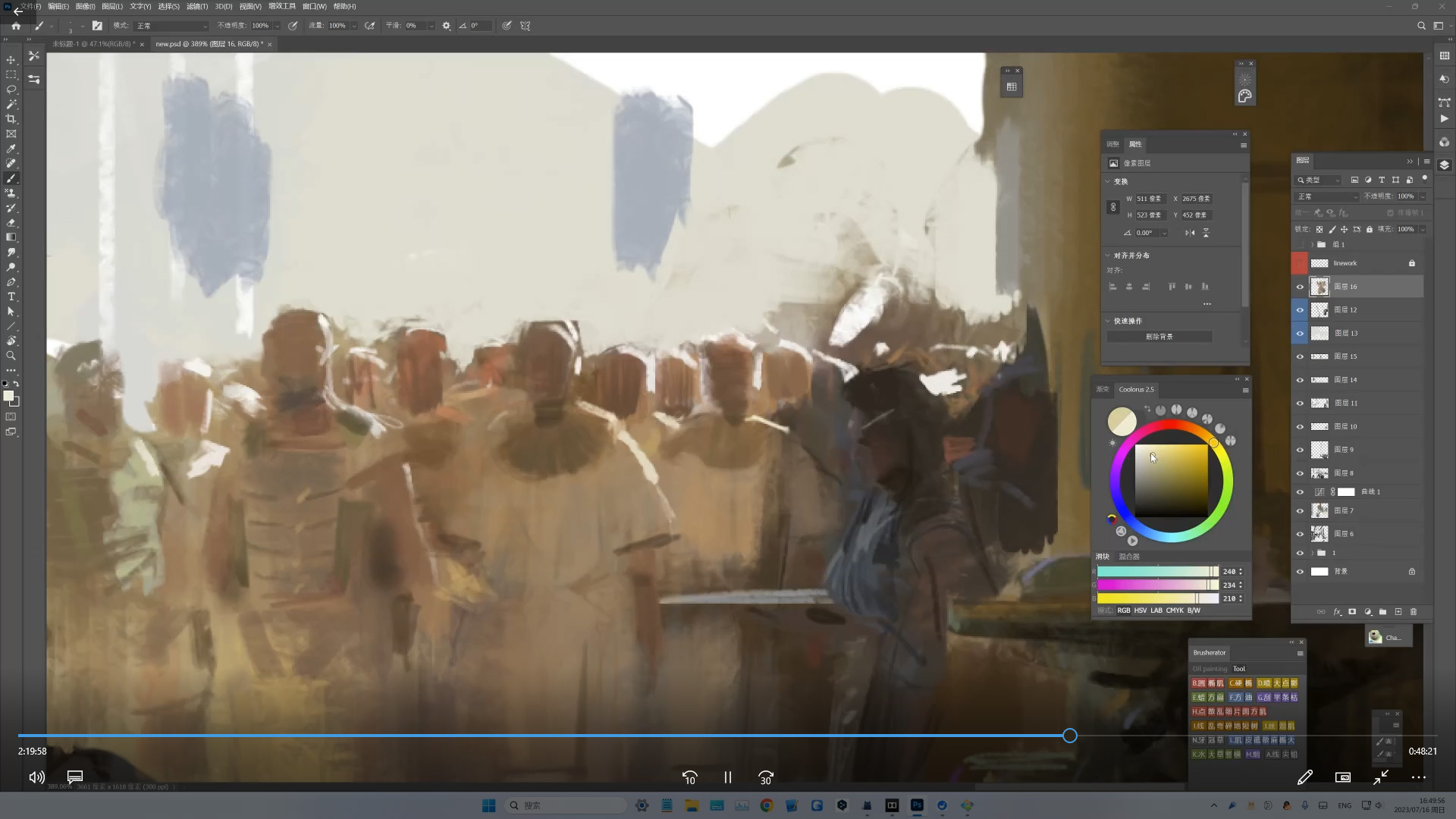Select the Gradient tool
The image size is (1456, 819).
11,237
